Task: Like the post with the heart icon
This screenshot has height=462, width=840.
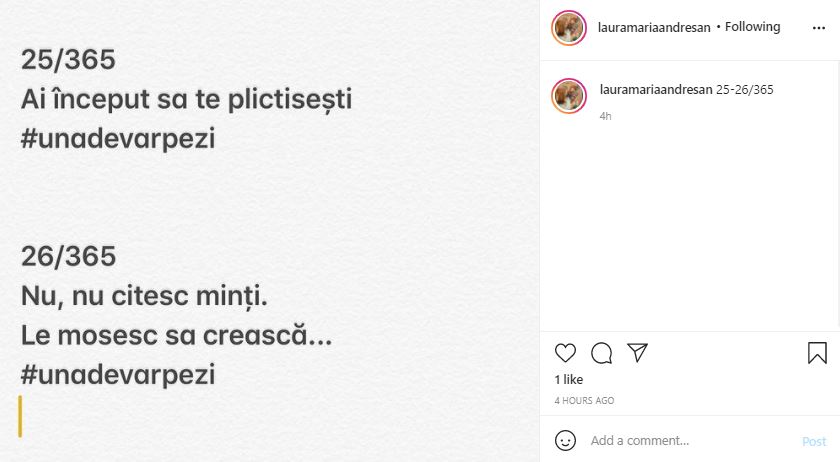Action: point(565,353)
